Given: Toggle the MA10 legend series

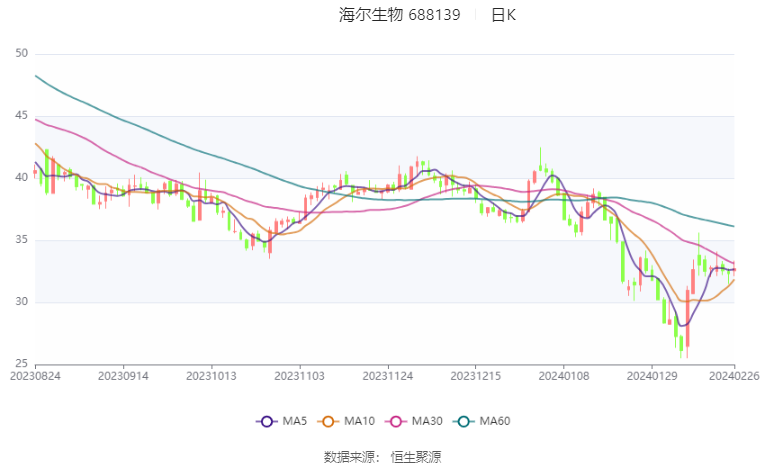Looking at the screenshot, I should coord(346,421).
